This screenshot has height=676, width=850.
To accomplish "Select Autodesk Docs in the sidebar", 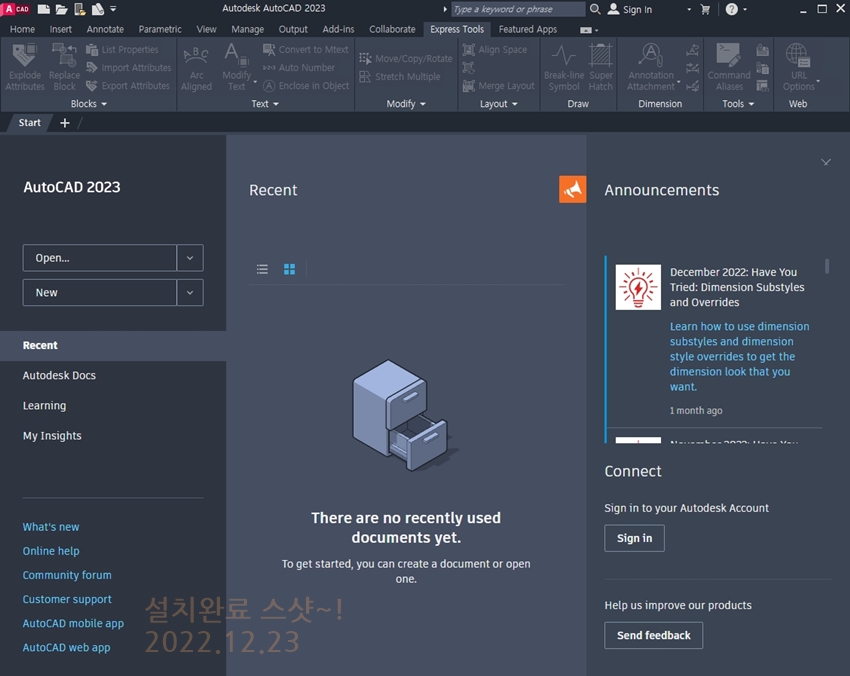I will 59,376.
